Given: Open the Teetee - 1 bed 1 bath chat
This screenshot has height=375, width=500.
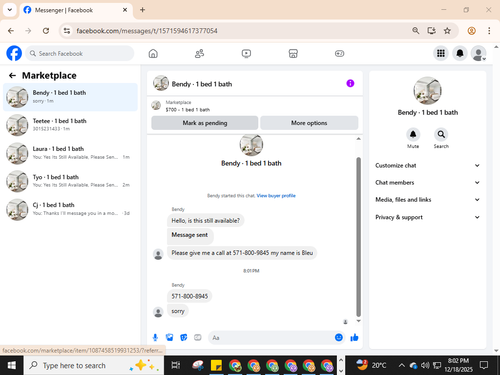Looking at the screenshot, I should (x=70, y=125).
